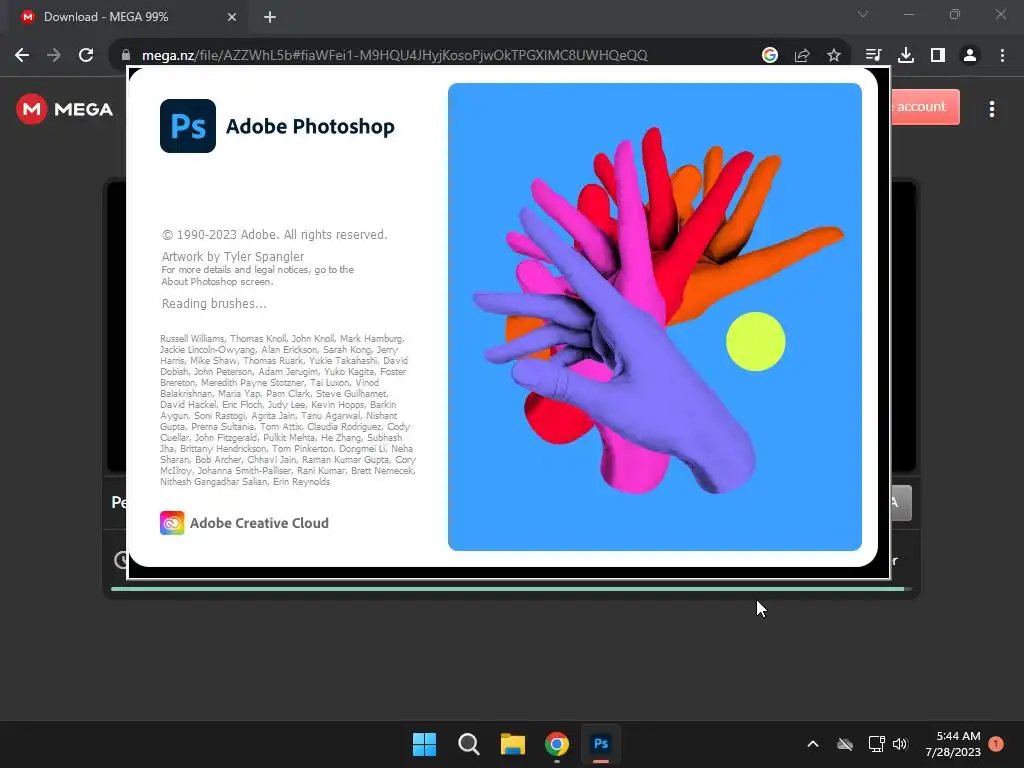1024x768 pixels.
Task: Open the Chrome three-dot menu
Action: click(1002, 56)
